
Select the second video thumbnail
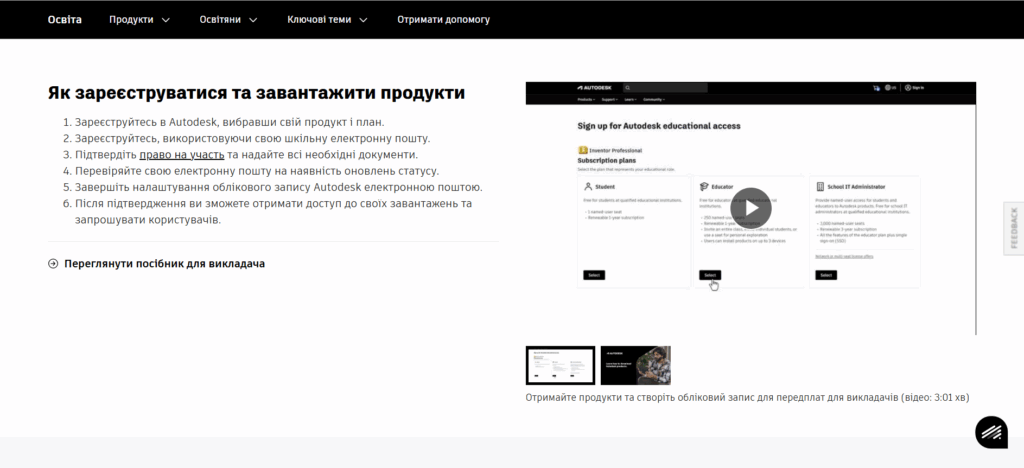(x=635, y=365)
